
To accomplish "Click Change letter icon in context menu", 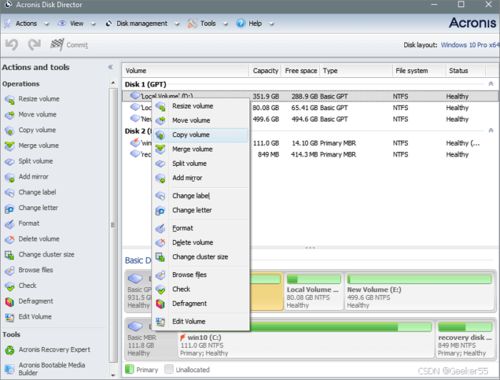I will [160, 211].
